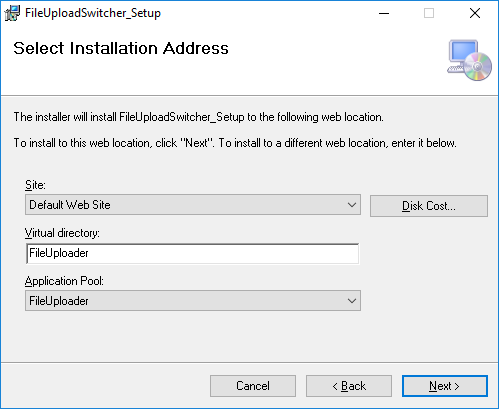Viewport: 499px width, 409px height.
Task: Minimize the FileUploadSwitcher_Setup window
Action: 384,13
